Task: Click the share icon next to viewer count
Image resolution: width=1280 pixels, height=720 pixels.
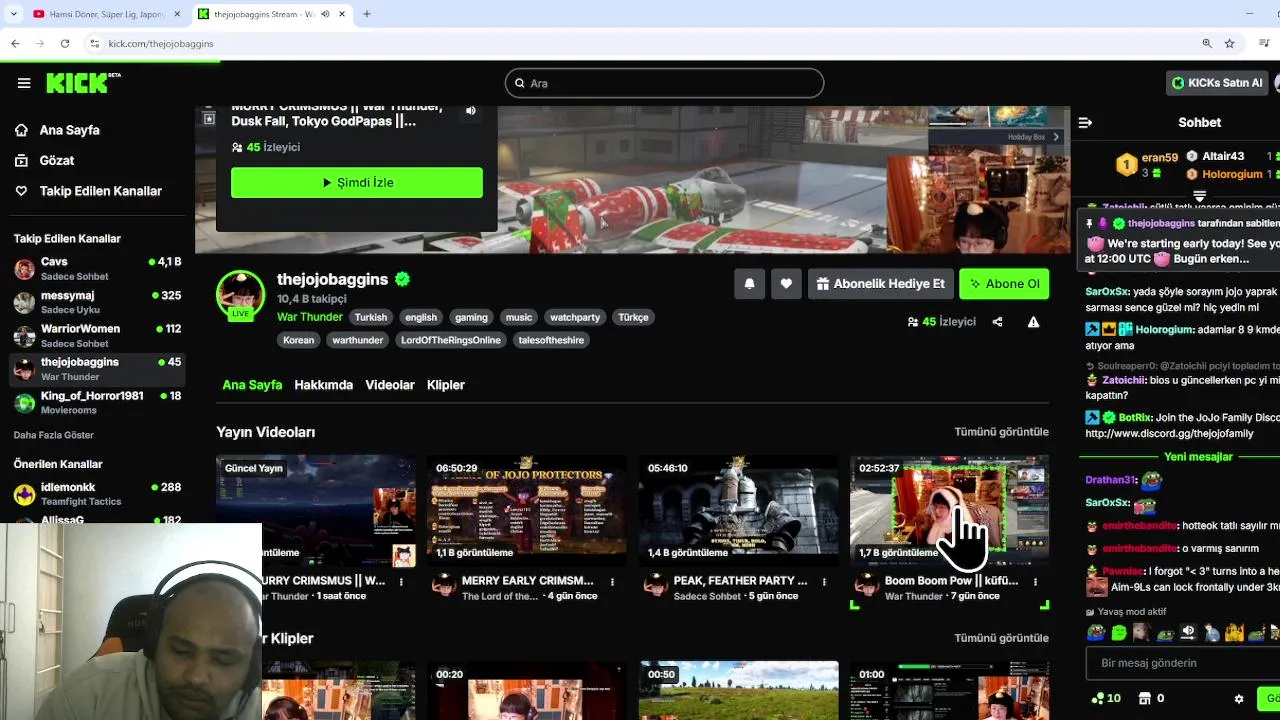Action: click(x=997, y=322)
